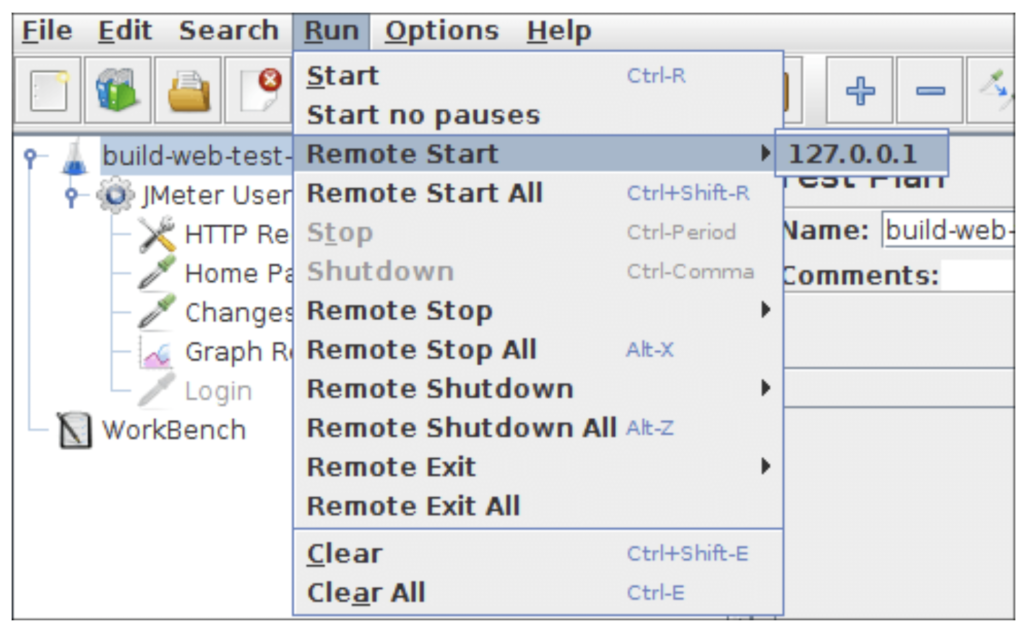Image resolution: width=1024 pixels, height=631 pixels.
Task: Click the dropper toolbar icon
Action: point(1000,88)
